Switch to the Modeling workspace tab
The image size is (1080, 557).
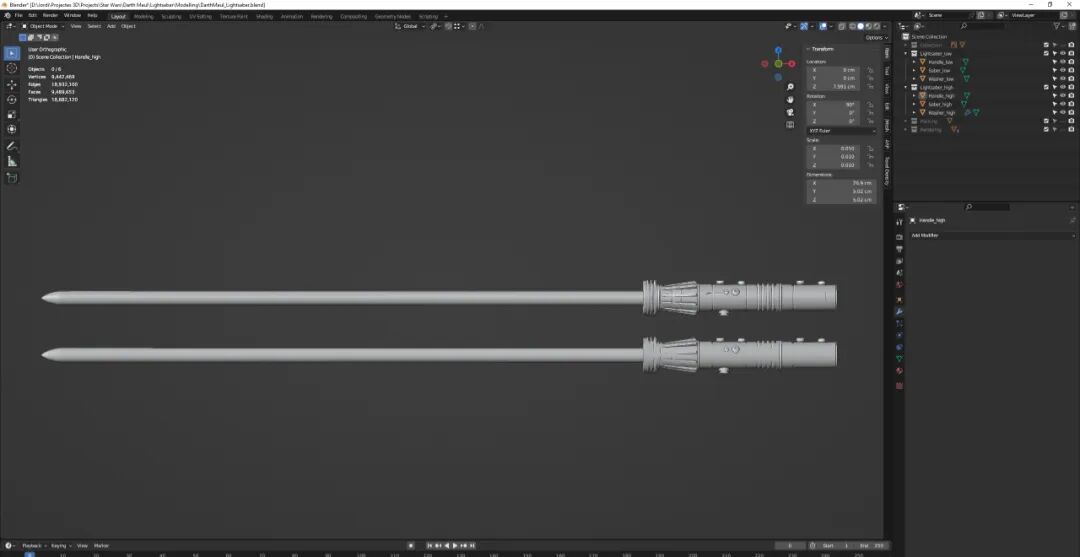click(144, 16)
